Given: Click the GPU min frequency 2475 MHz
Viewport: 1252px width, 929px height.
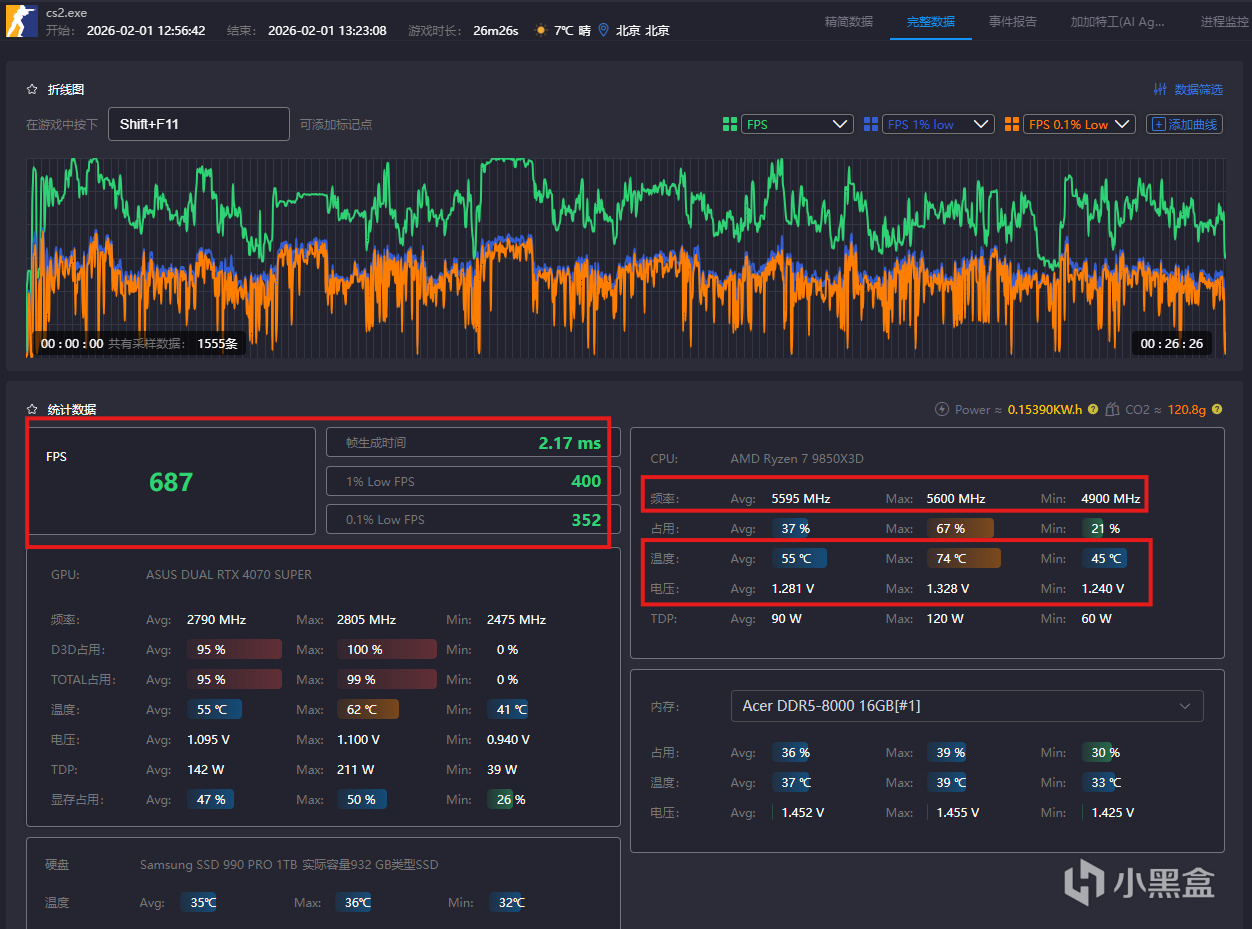Looking at the screenshot, I should coord(516,619).
